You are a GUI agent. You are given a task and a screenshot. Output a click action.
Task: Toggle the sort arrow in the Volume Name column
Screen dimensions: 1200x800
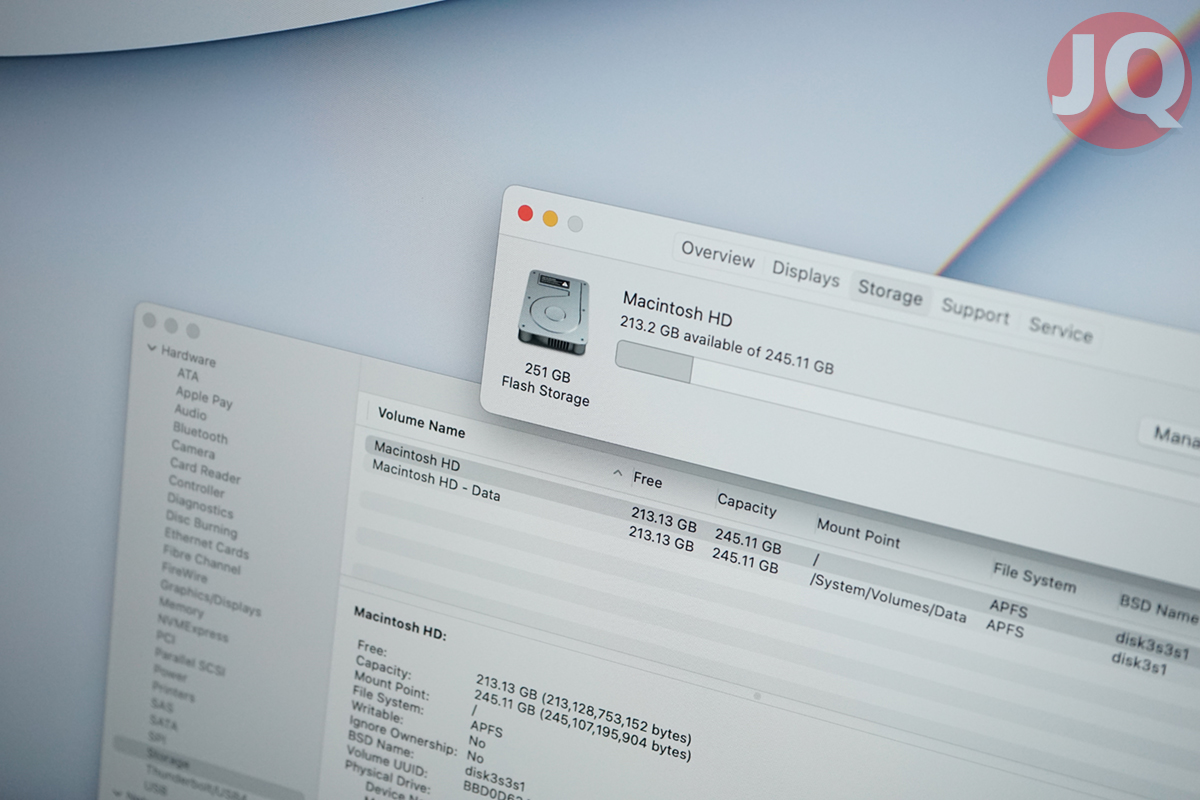tap(617, 472)
